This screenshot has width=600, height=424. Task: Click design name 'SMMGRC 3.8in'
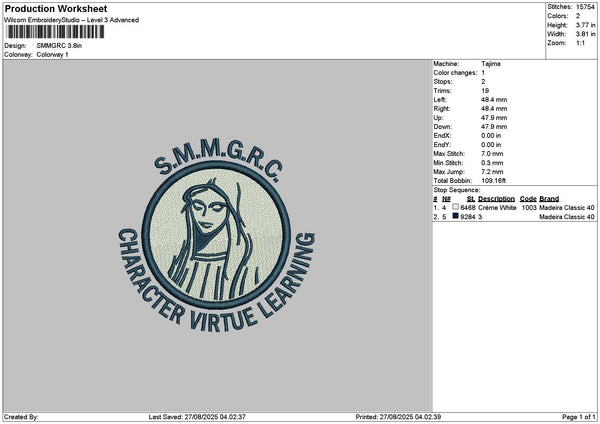pos(59,46)
